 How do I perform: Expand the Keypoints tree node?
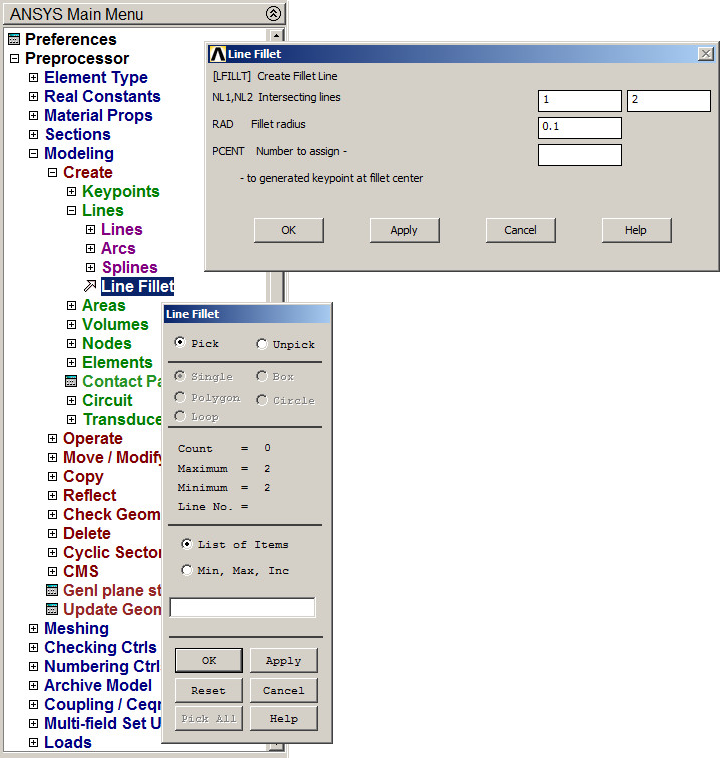pyautogui.click(x=72, y=192)
